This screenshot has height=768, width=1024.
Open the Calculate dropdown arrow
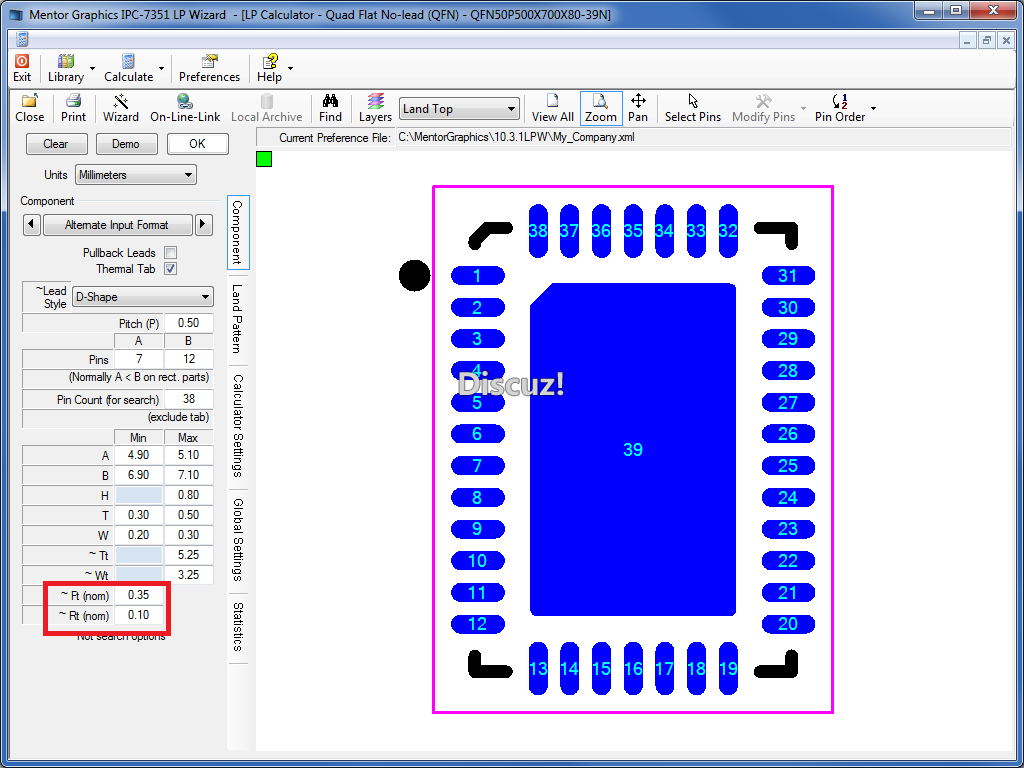coord(162,68)
